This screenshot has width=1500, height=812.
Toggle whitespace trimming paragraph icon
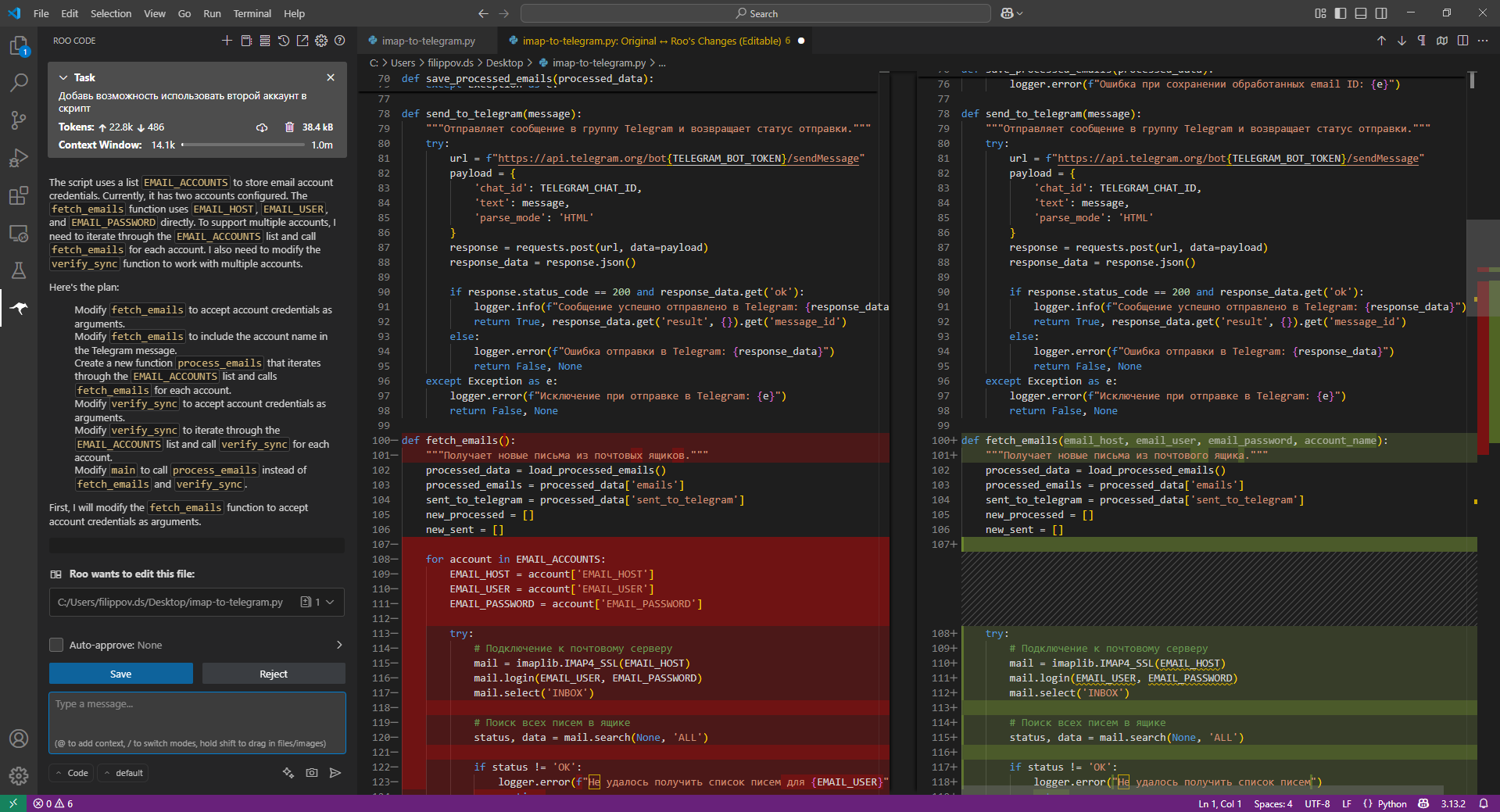click(x=1422, y=41)
